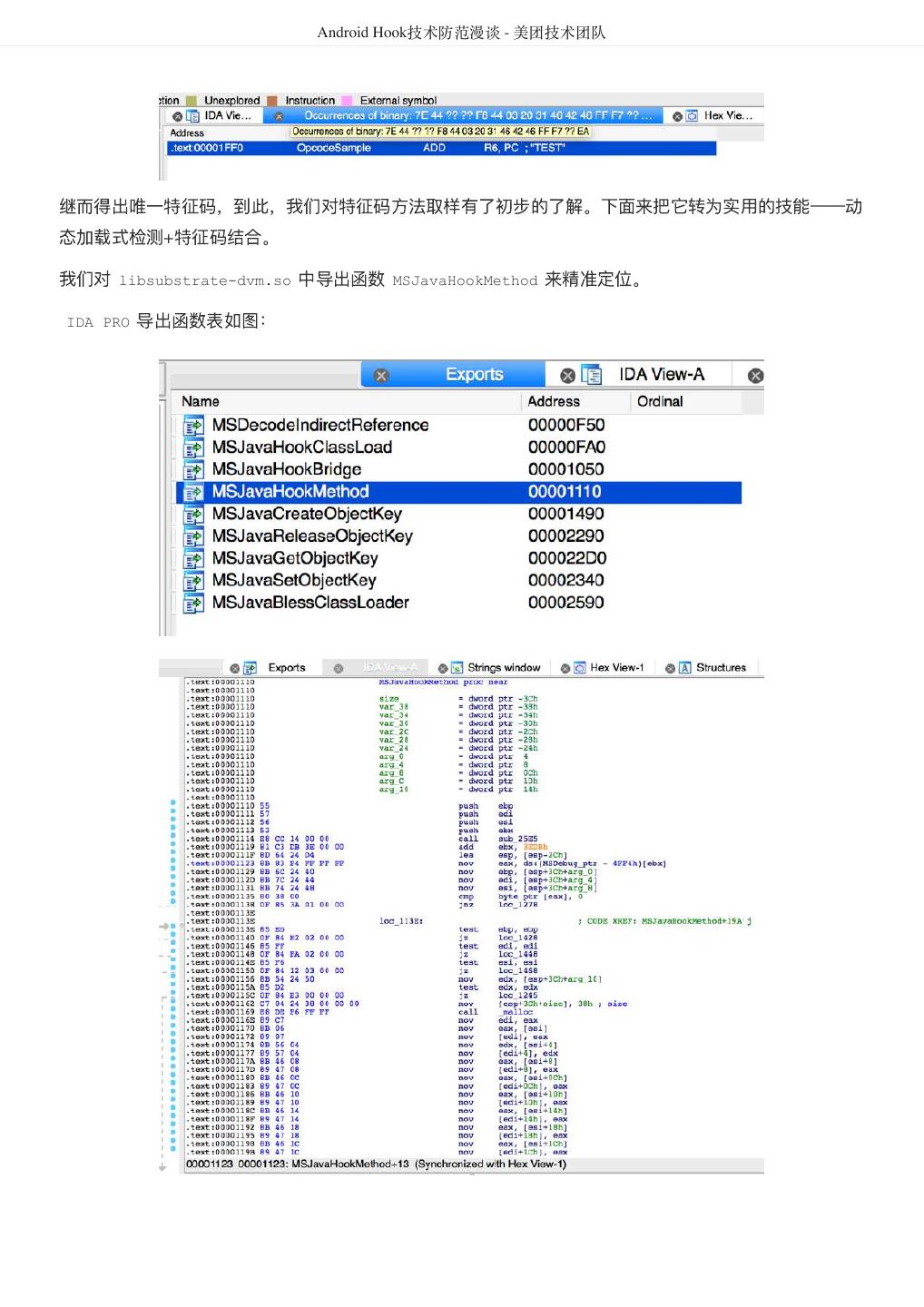This screenshot has width=924, height=1307.
Task: Click Structures tab icon
Action: (685, 668)
